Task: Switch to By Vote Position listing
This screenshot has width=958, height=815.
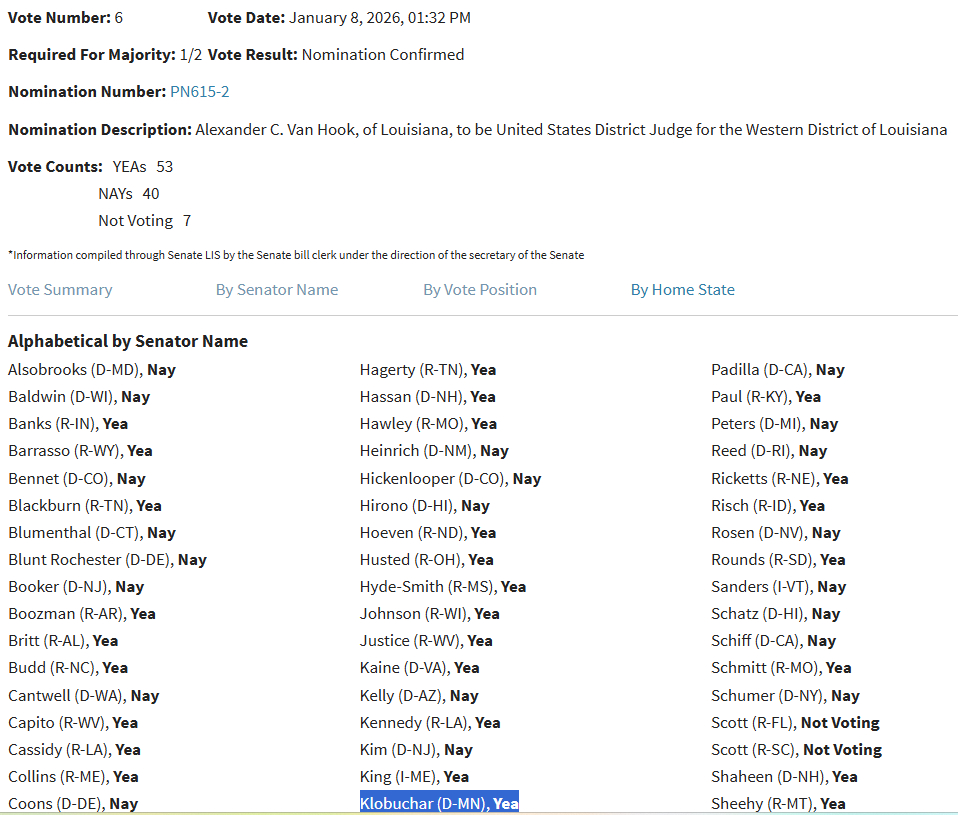Action: (480, 290)
